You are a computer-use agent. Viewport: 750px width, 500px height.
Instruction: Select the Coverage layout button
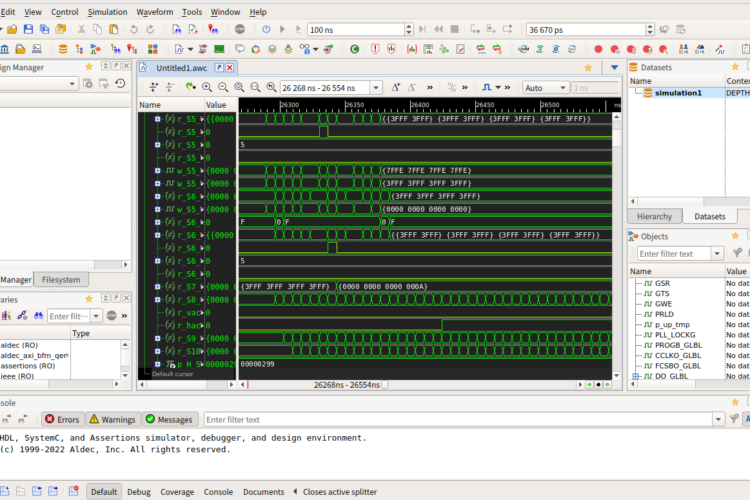pos(177,492)
